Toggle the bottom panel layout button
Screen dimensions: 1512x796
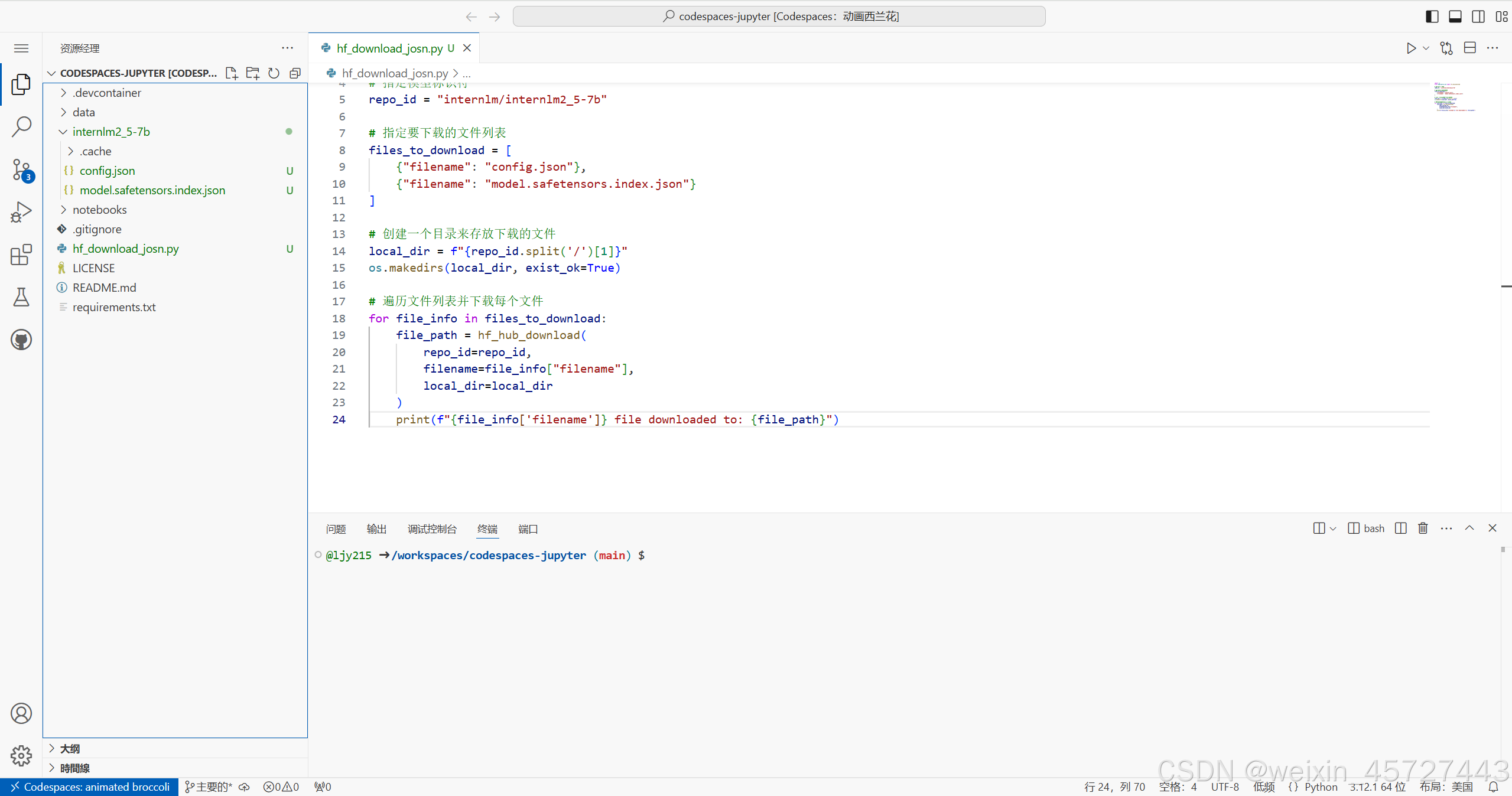(x=1455, y=17)
